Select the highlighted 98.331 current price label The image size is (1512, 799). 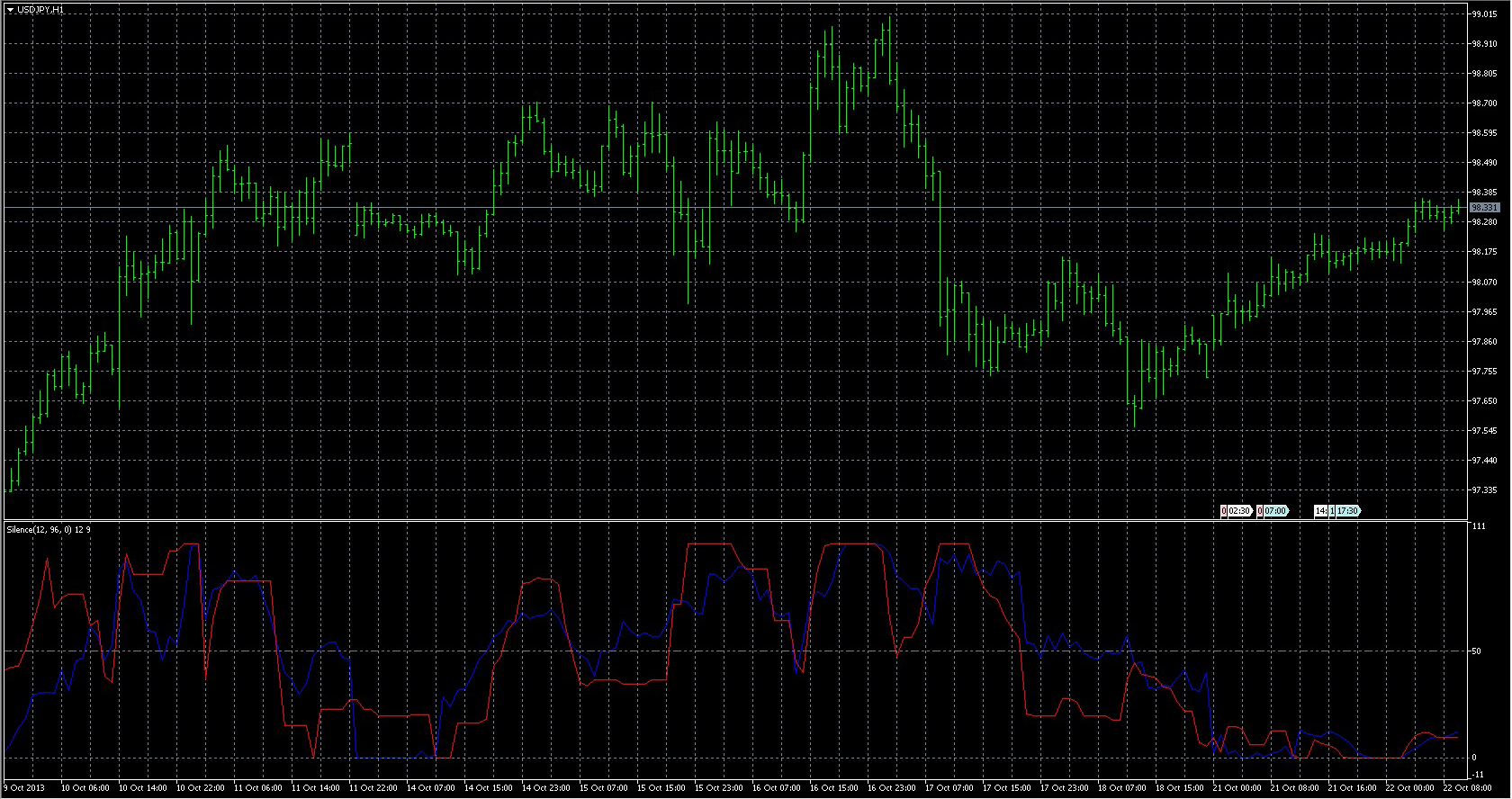pos(1484,208)
